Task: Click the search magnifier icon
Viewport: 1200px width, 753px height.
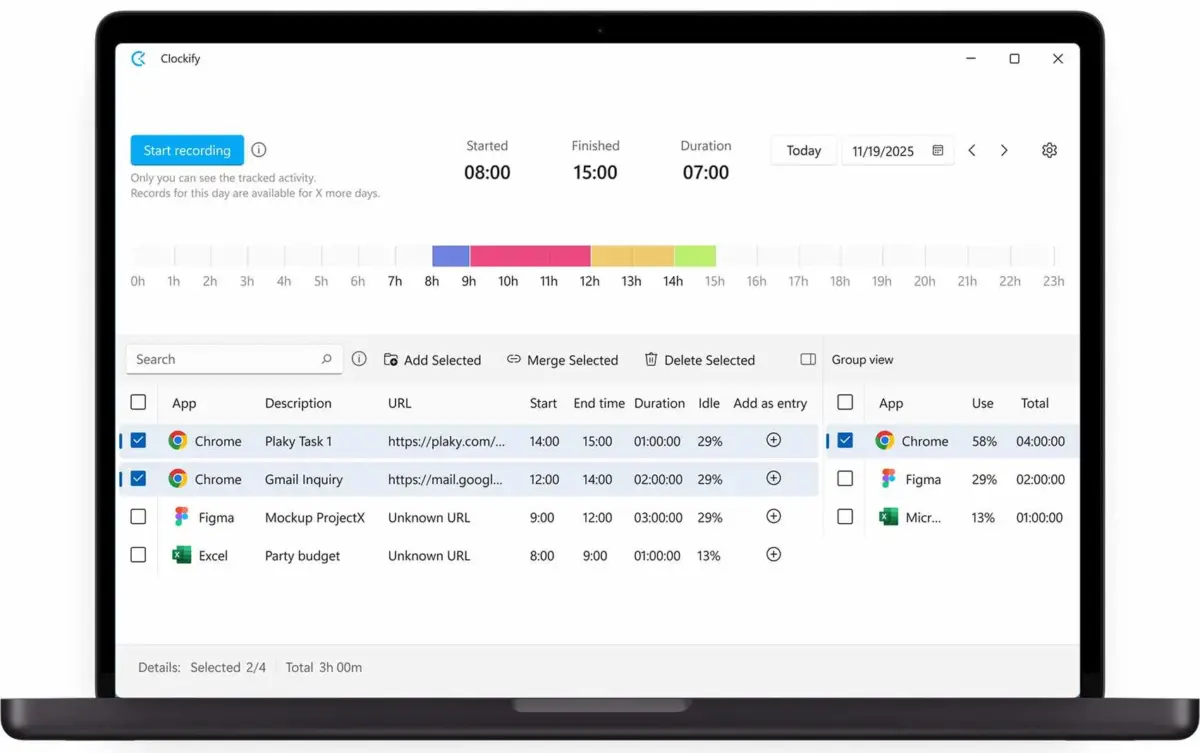Action: click(326, 359)
